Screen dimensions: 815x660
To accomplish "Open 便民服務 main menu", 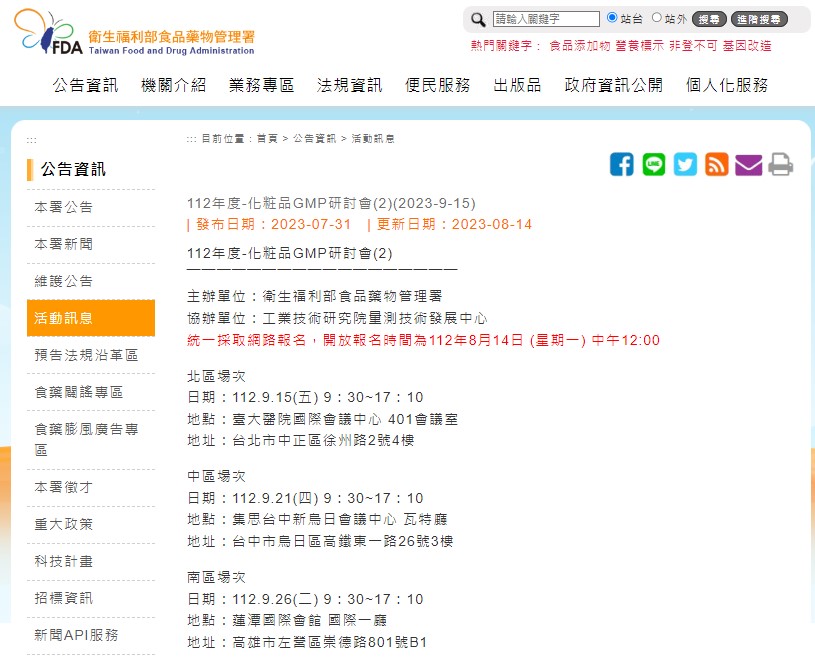I will pyautogui.click(x=438, y=85).
